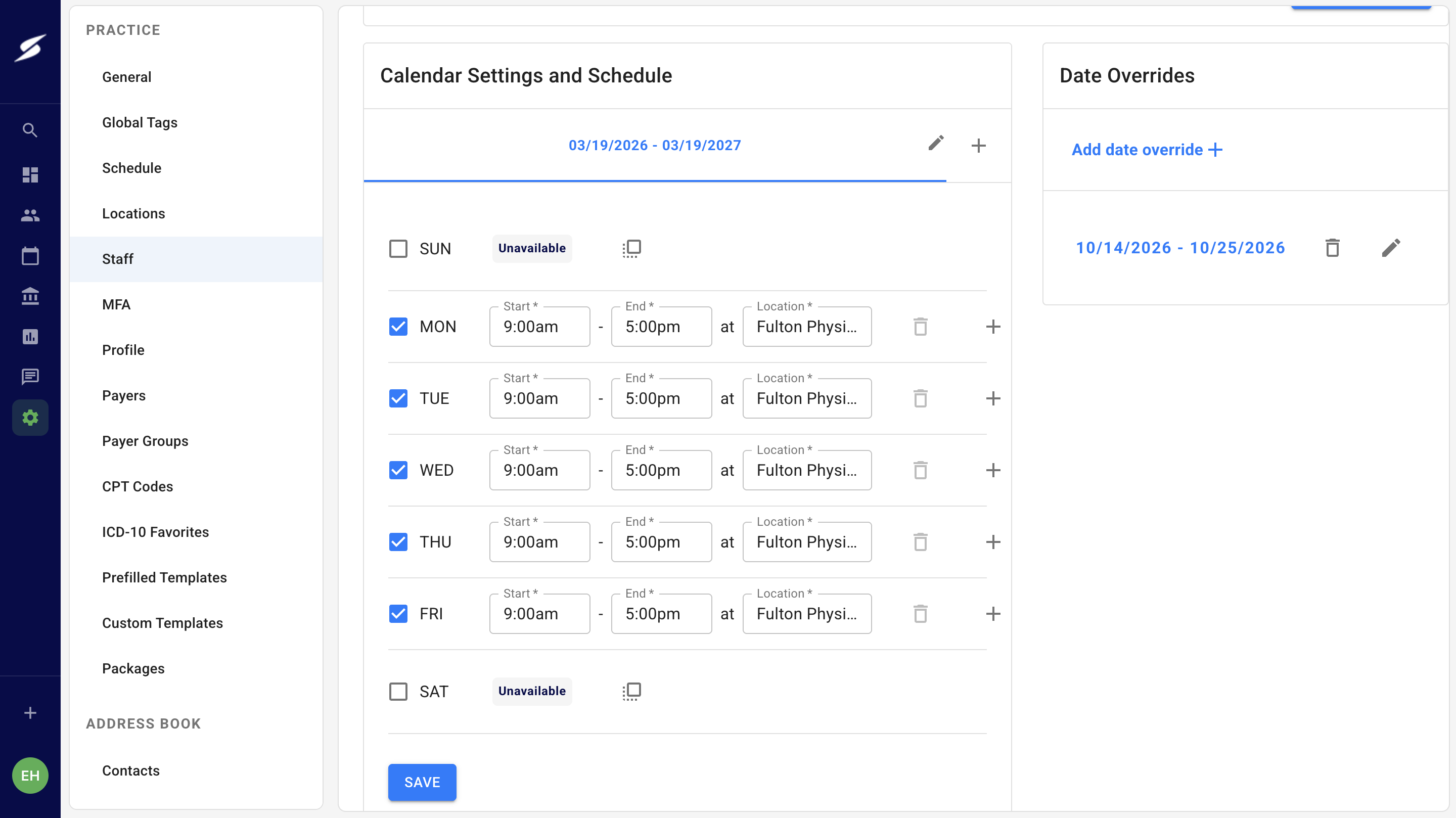Open the messages chat icon
The image size is (1456, 818).
(30, 377)
